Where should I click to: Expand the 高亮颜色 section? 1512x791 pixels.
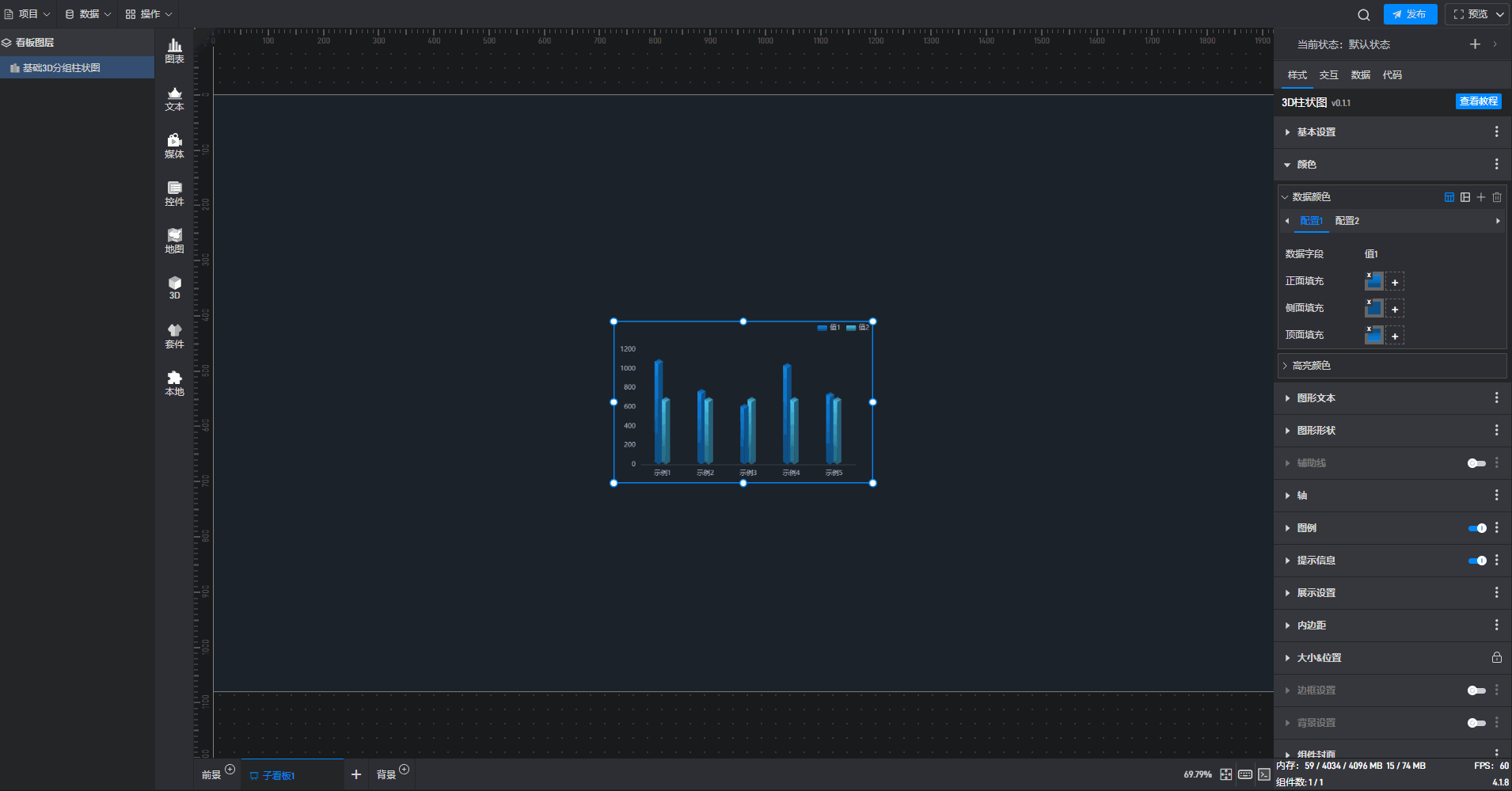point(1311,366)
